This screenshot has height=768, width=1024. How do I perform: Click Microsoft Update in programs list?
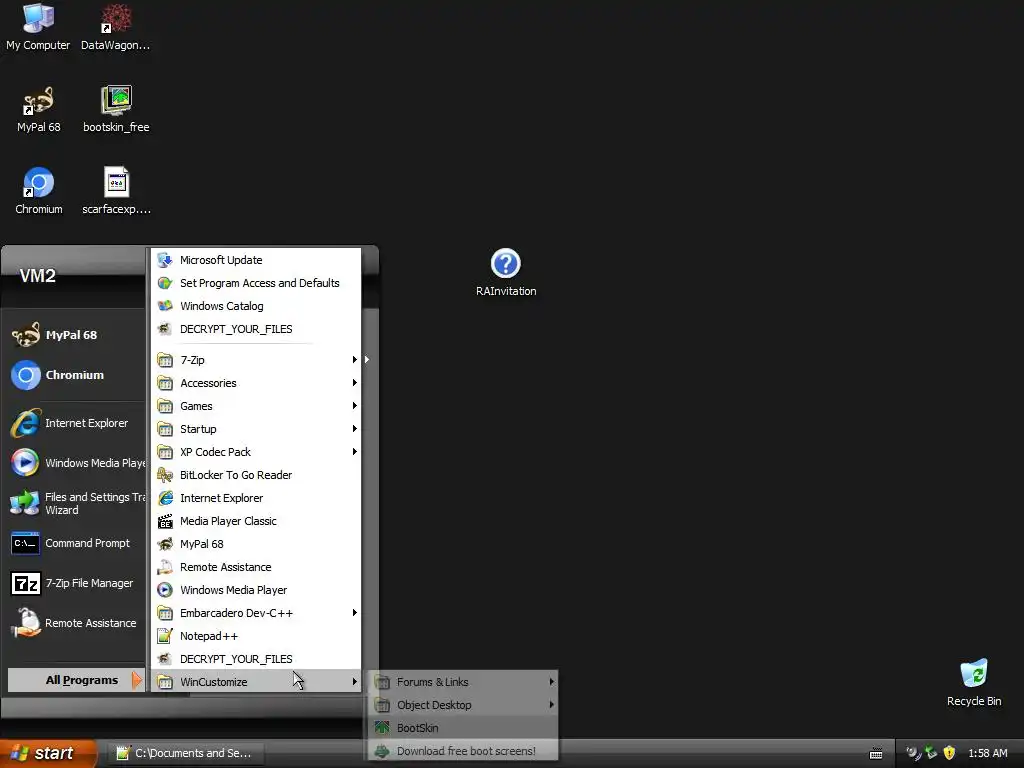click(x=256, y=260)
